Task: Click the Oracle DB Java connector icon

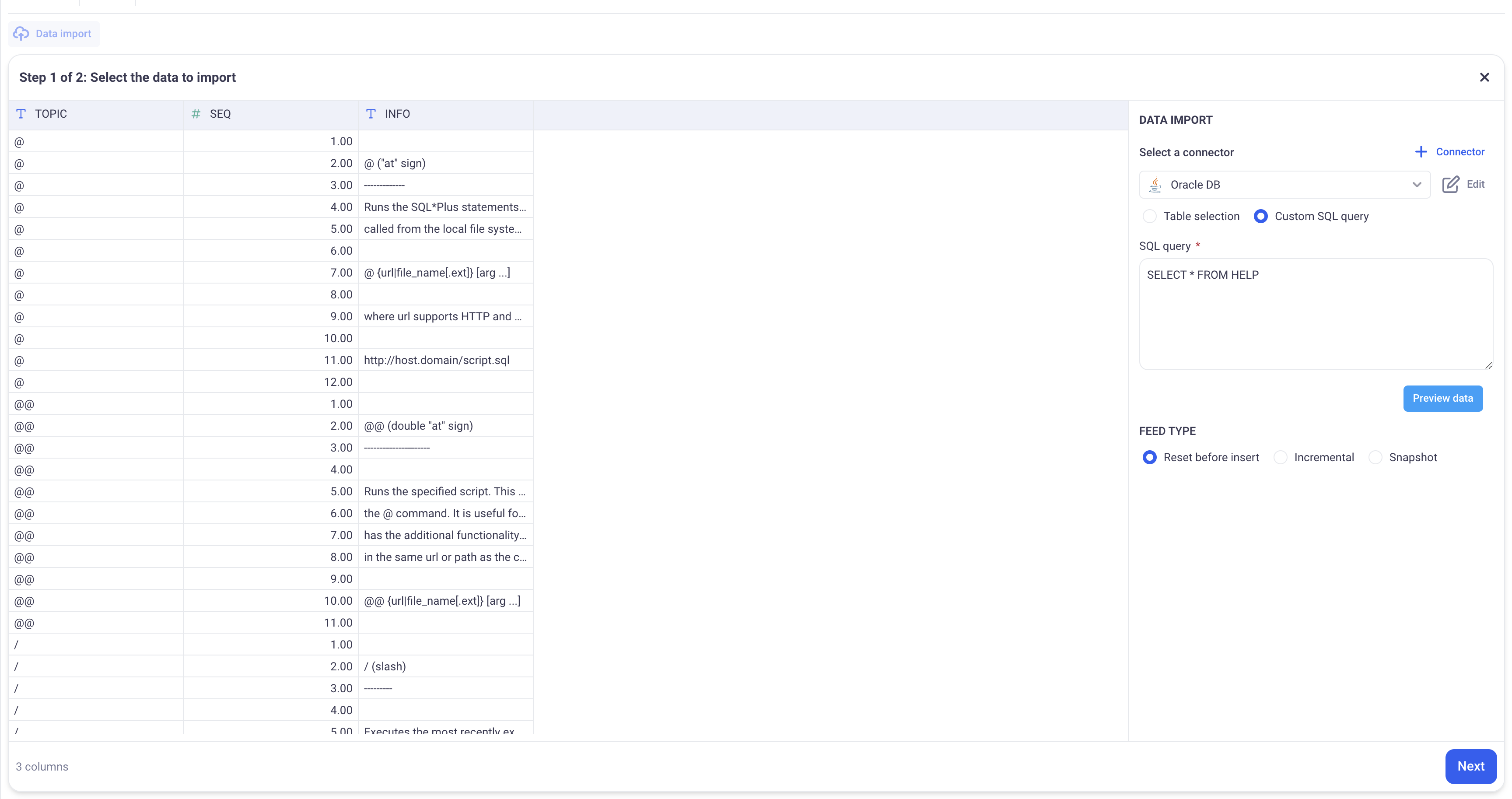Action: (1155, 185)
